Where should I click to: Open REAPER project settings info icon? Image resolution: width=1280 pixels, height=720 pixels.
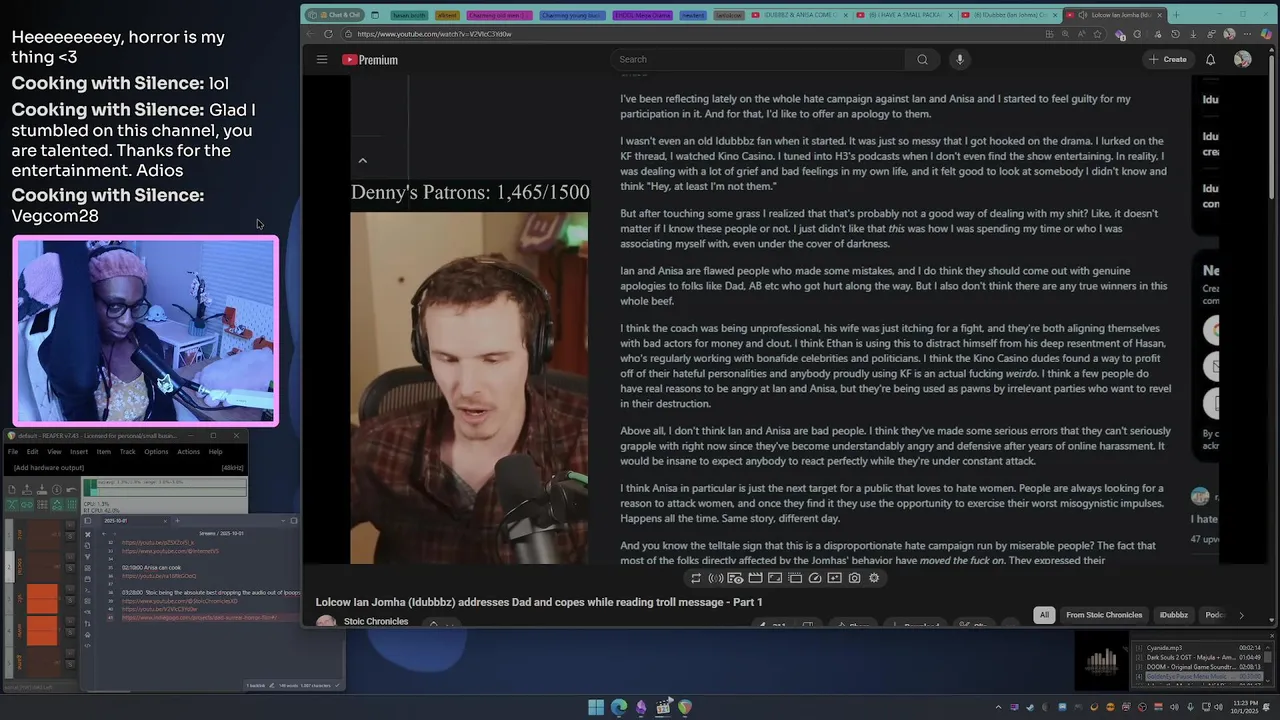click(57, 490)
